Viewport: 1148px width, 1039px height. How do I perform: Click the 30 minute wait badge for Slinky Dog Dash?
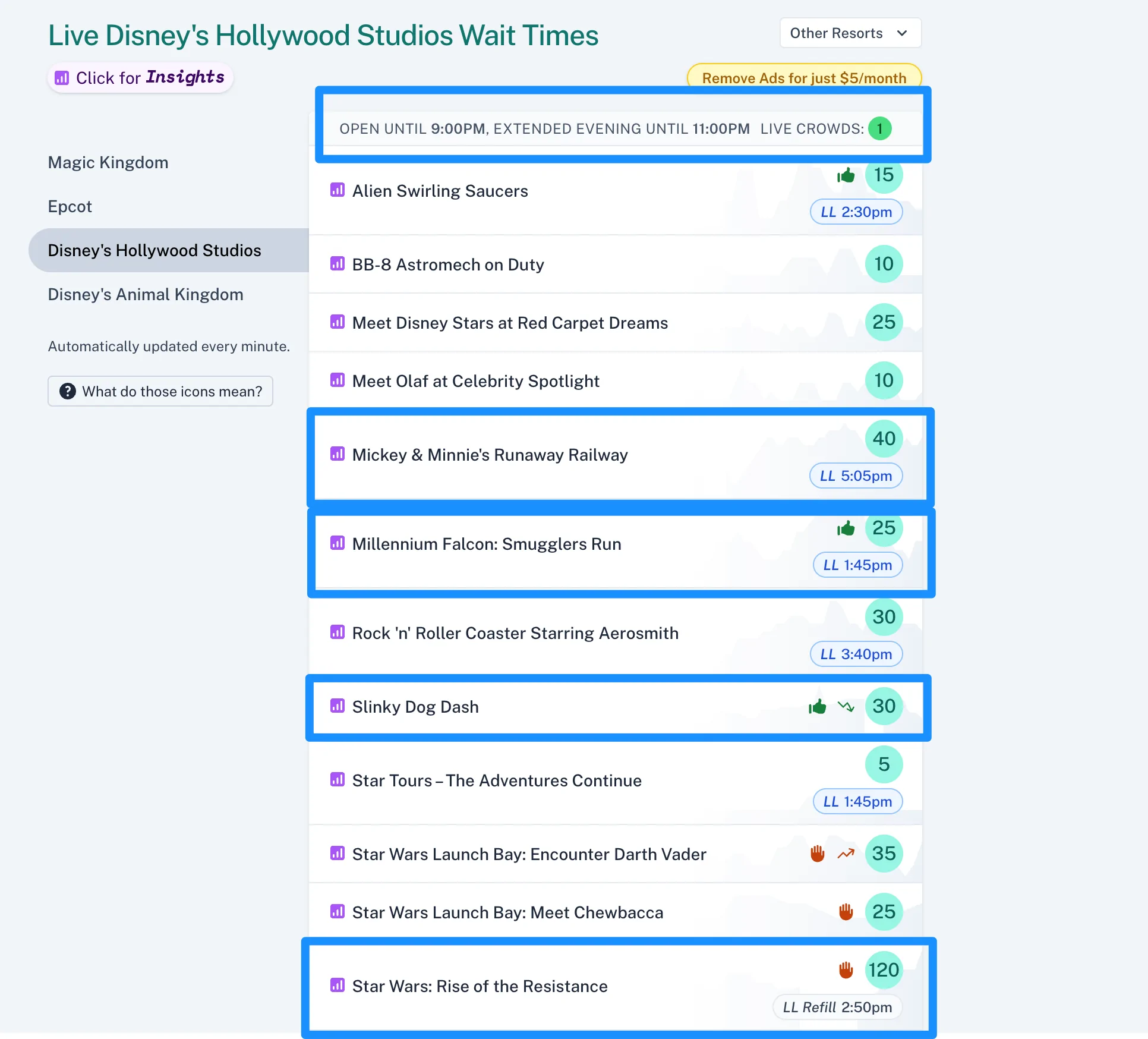tap(884, 706)
